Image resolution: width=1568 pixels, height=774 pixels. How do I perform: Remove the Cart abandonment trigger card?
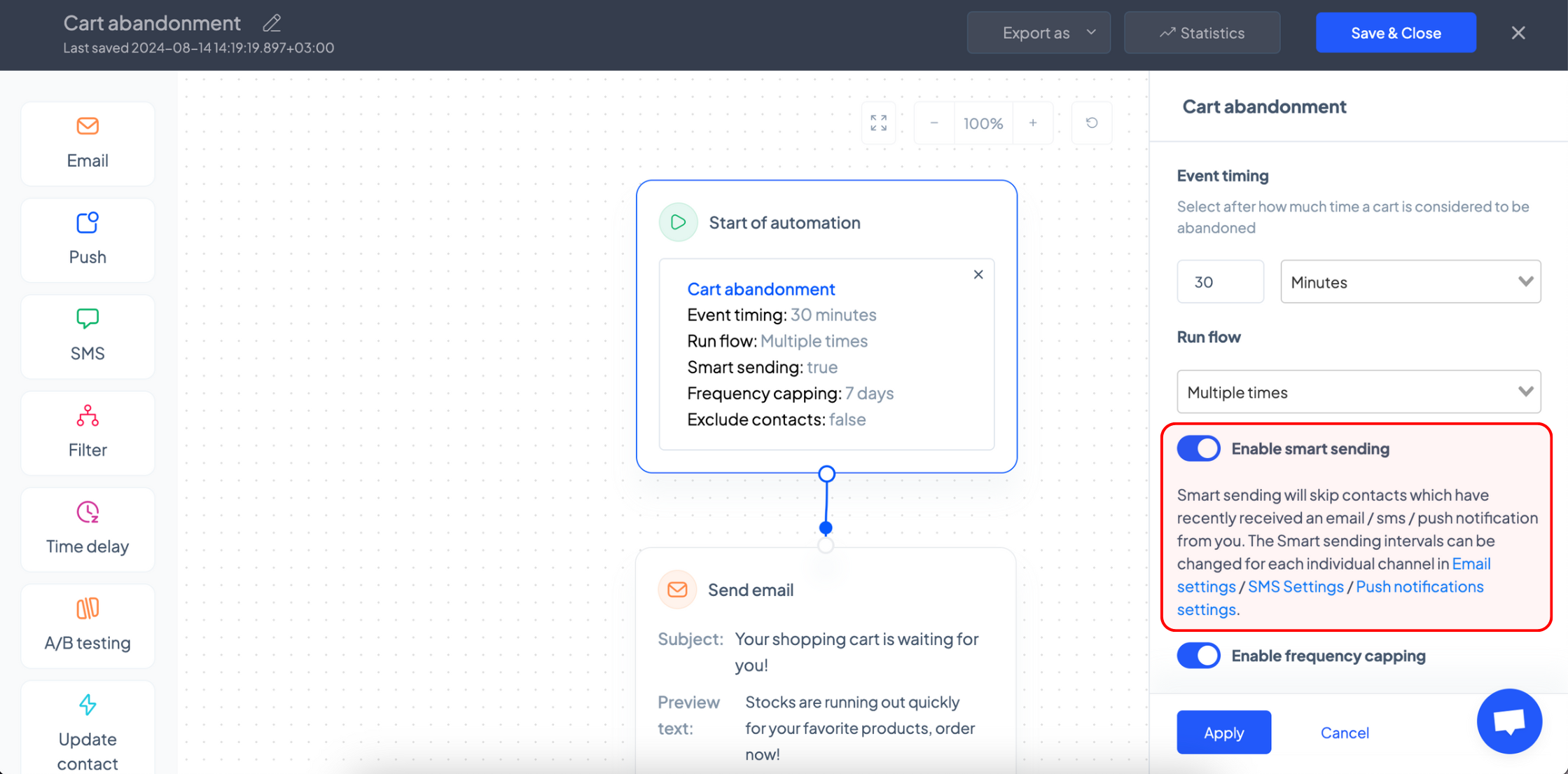click(978, 275)
